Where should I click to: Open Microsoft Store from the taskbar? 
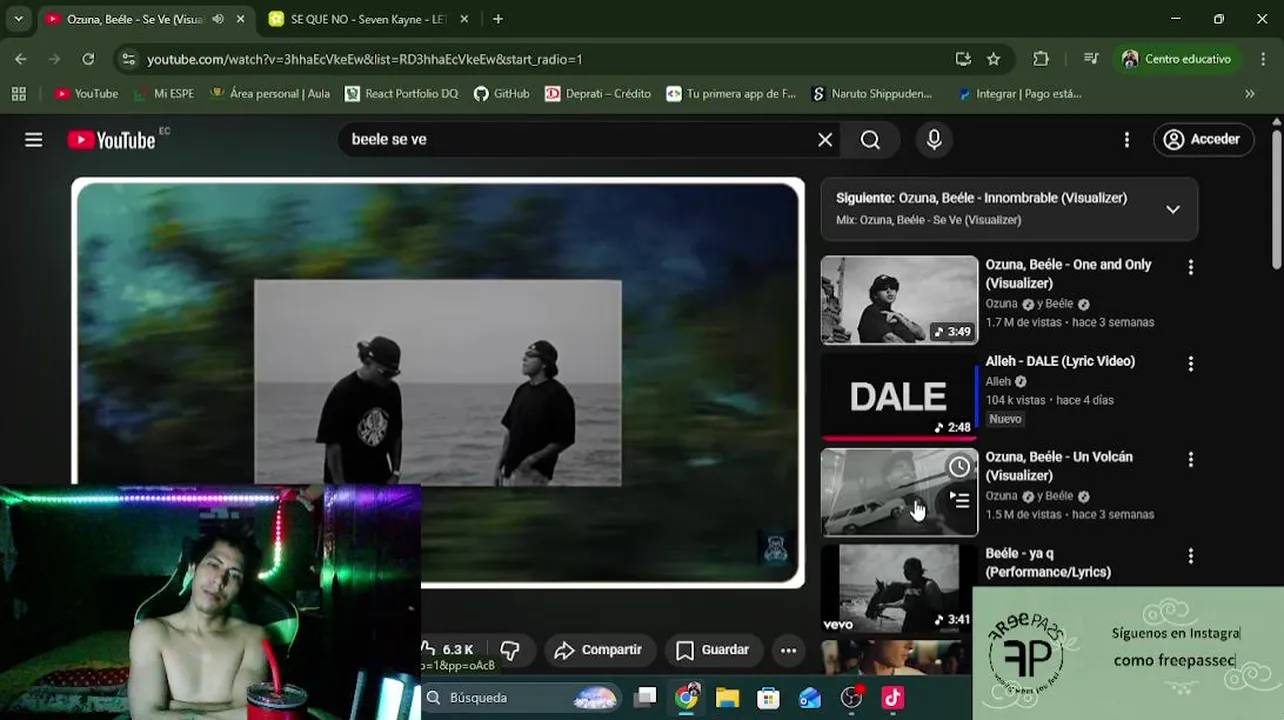click(x=768, y=697)
